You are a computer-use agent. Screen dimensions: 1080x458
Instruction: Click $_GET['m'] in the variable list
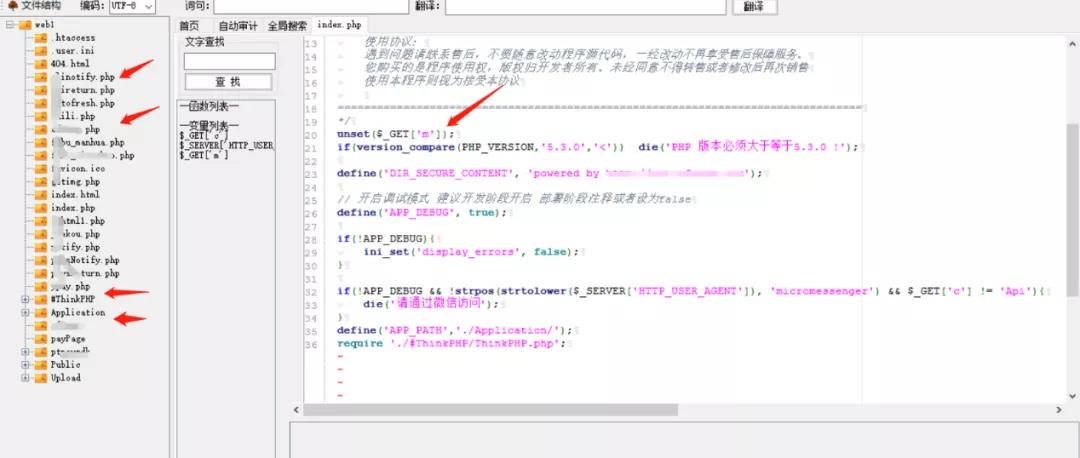click(203, 156)
